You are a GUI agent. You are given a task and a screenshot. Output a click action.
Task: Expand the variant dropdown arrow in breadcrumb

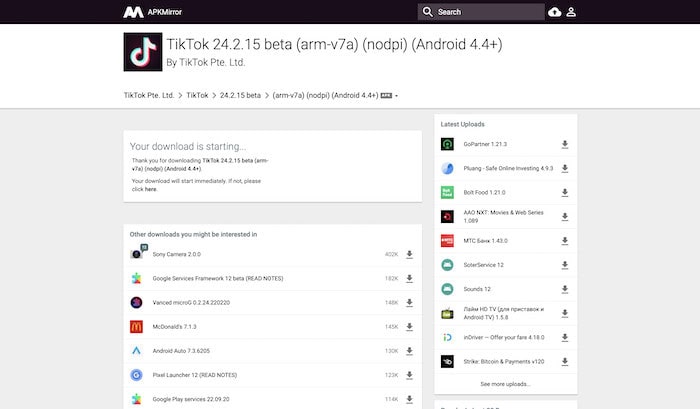point(396,96)
